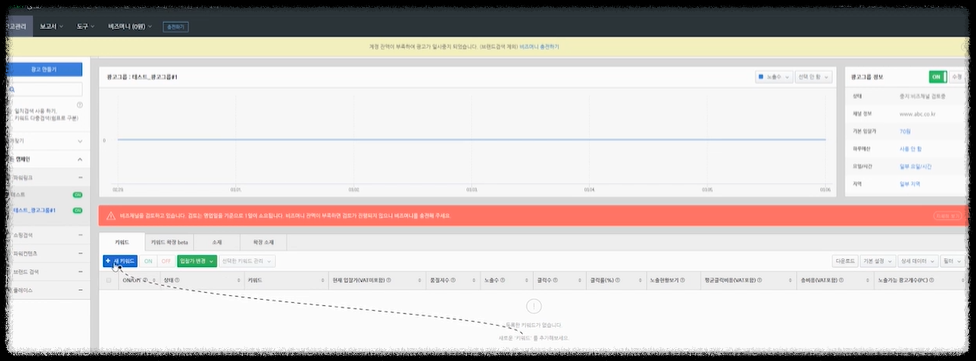Click the 일부 요일/시간 schedule link

pos(915,167)
